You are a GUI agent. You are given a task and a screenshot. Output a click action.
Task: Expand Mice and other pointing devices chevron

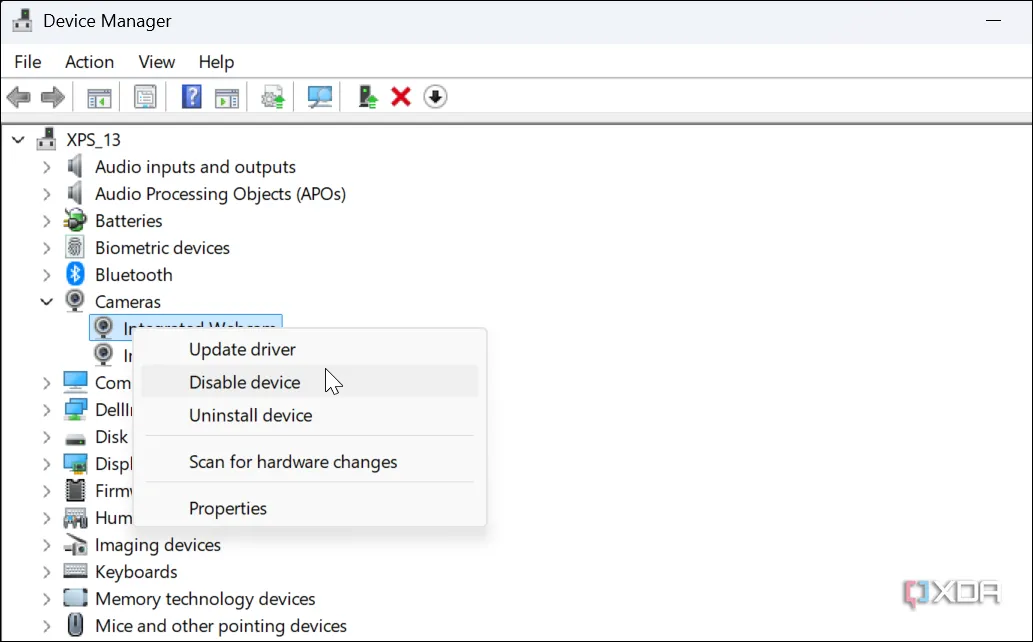(x=46, y=627)
